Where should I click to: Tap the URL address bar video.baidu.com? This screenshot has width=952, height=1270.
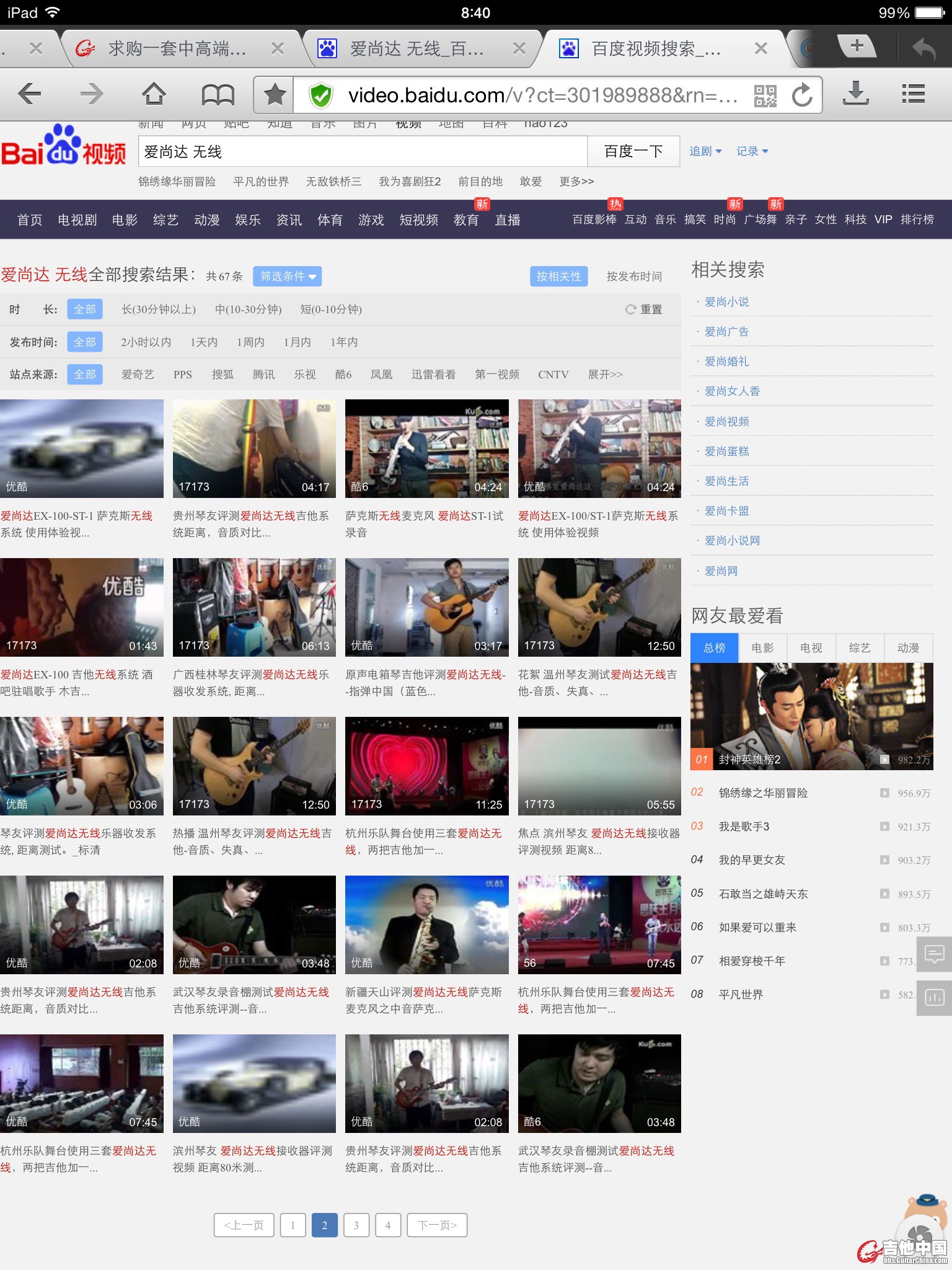pyautogui.click(x=542, y=95)
